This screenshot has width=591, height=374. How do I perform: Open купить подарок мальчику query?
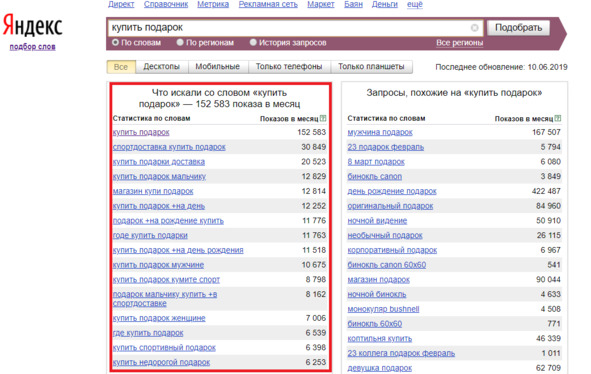[159, 176]
